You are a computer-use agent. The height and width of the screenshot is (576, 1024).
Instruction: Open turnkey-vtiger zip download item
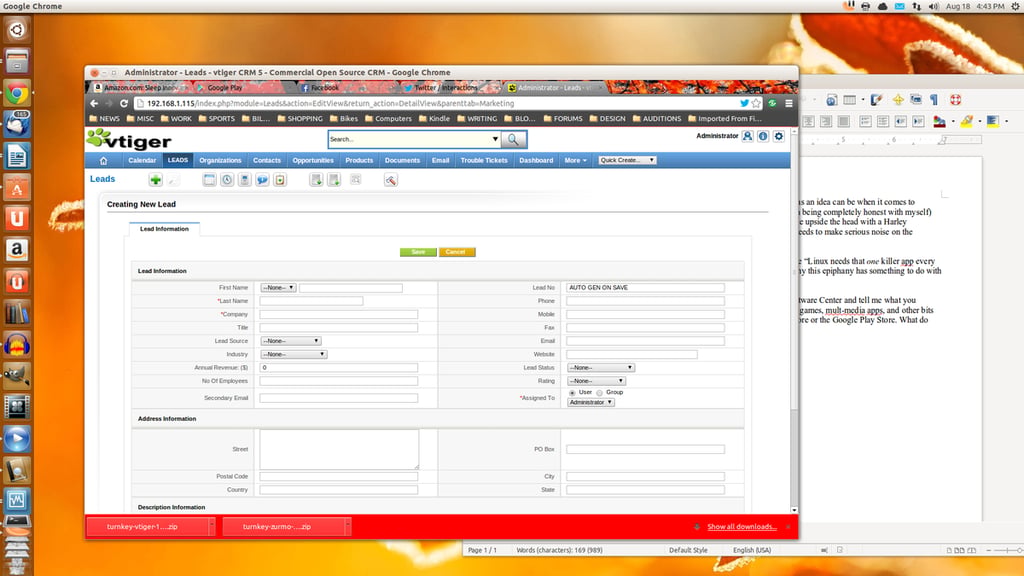coord(148,526)
